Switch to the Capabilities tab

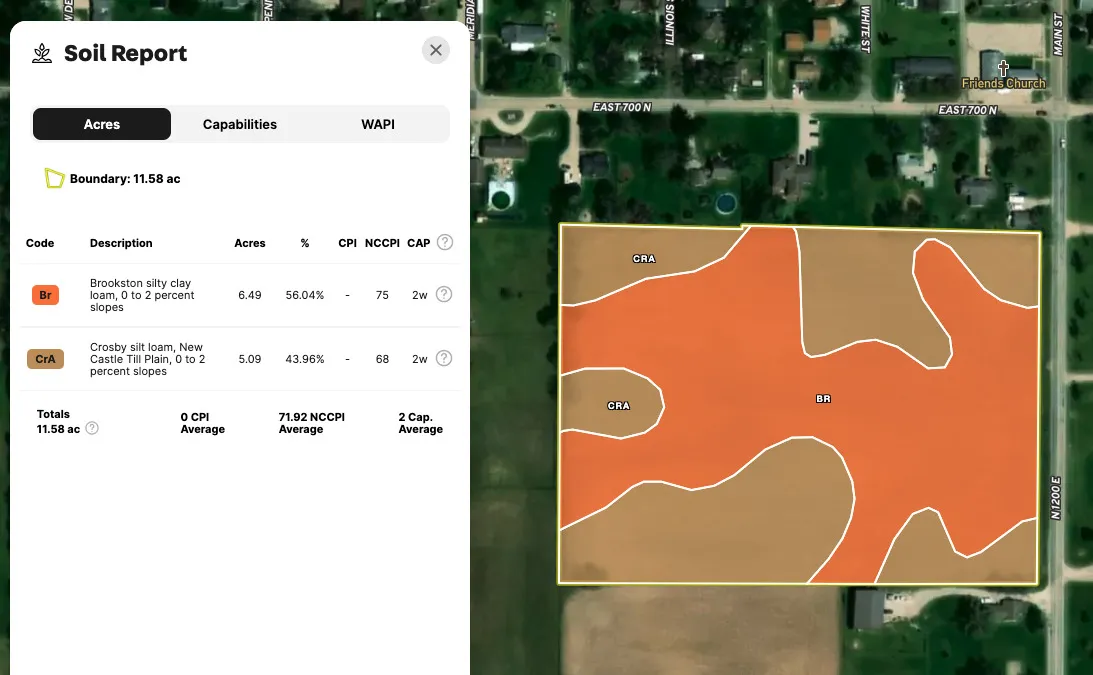(240, 124)
